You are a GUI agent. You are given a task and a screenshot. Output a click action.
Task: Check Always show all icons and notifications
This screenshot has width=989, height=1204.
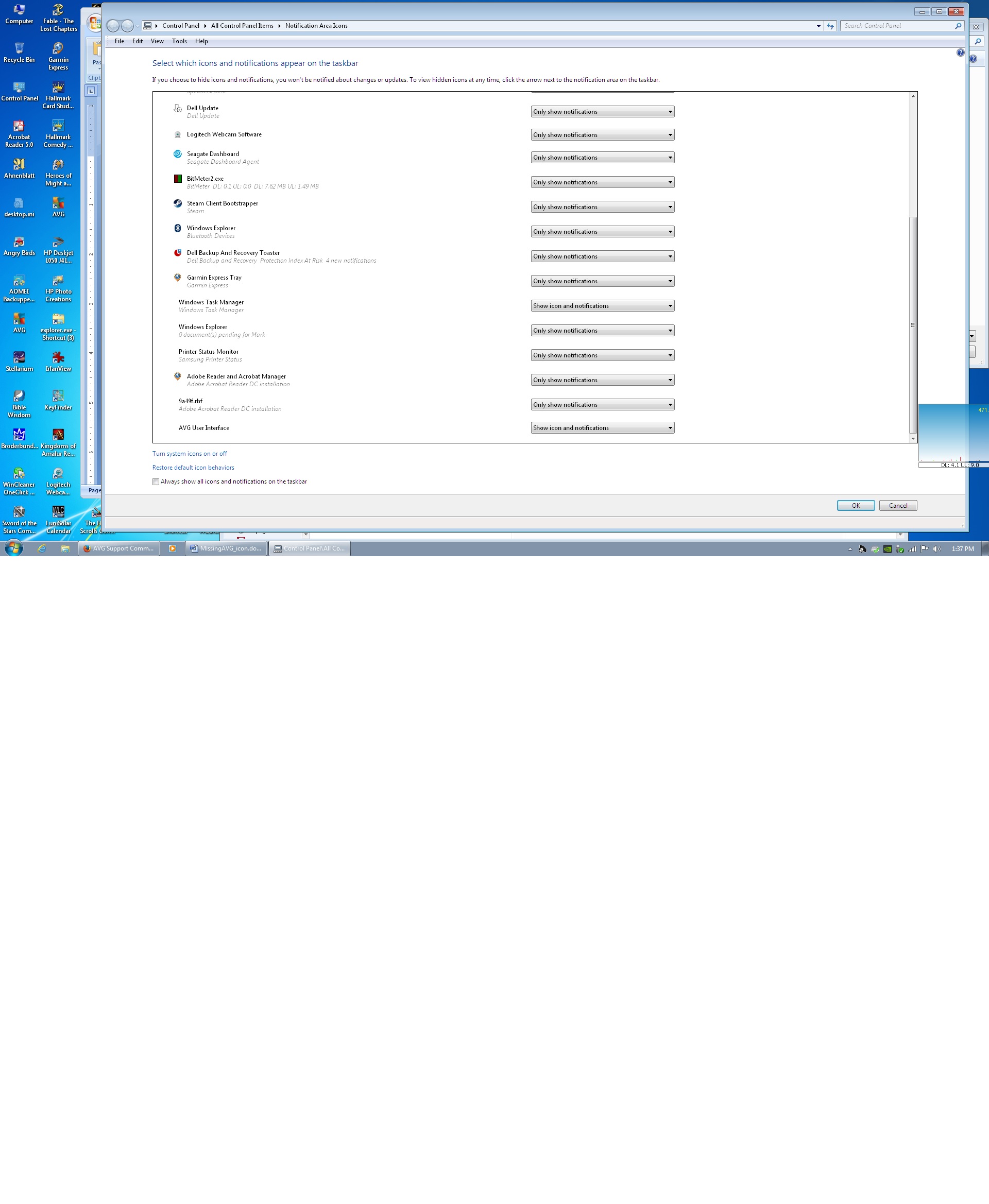pos(156,482)
